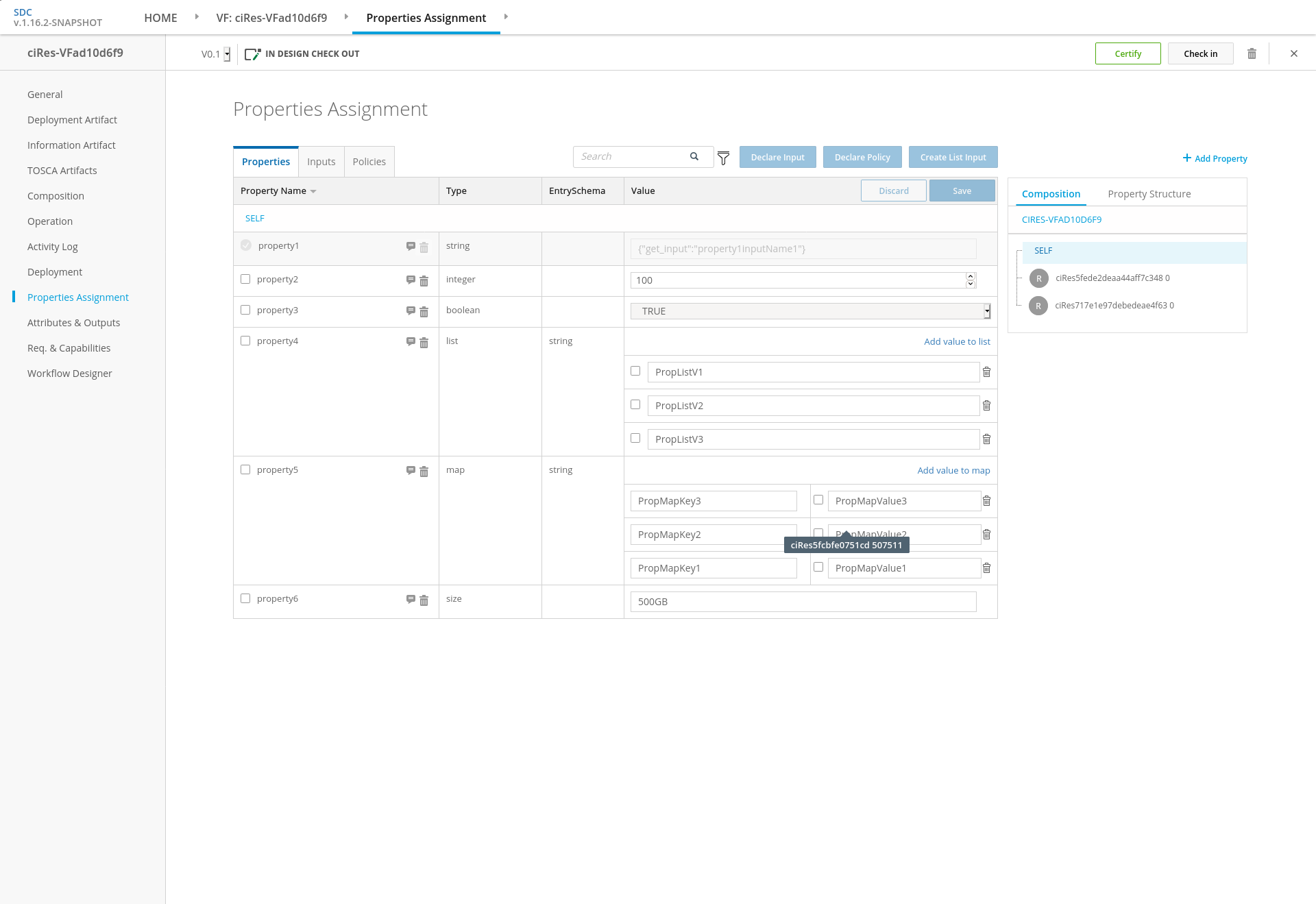This screenshot has height=904, width=1316.
Task: Switch to the Inputs tab
Action: coord(321,162)
